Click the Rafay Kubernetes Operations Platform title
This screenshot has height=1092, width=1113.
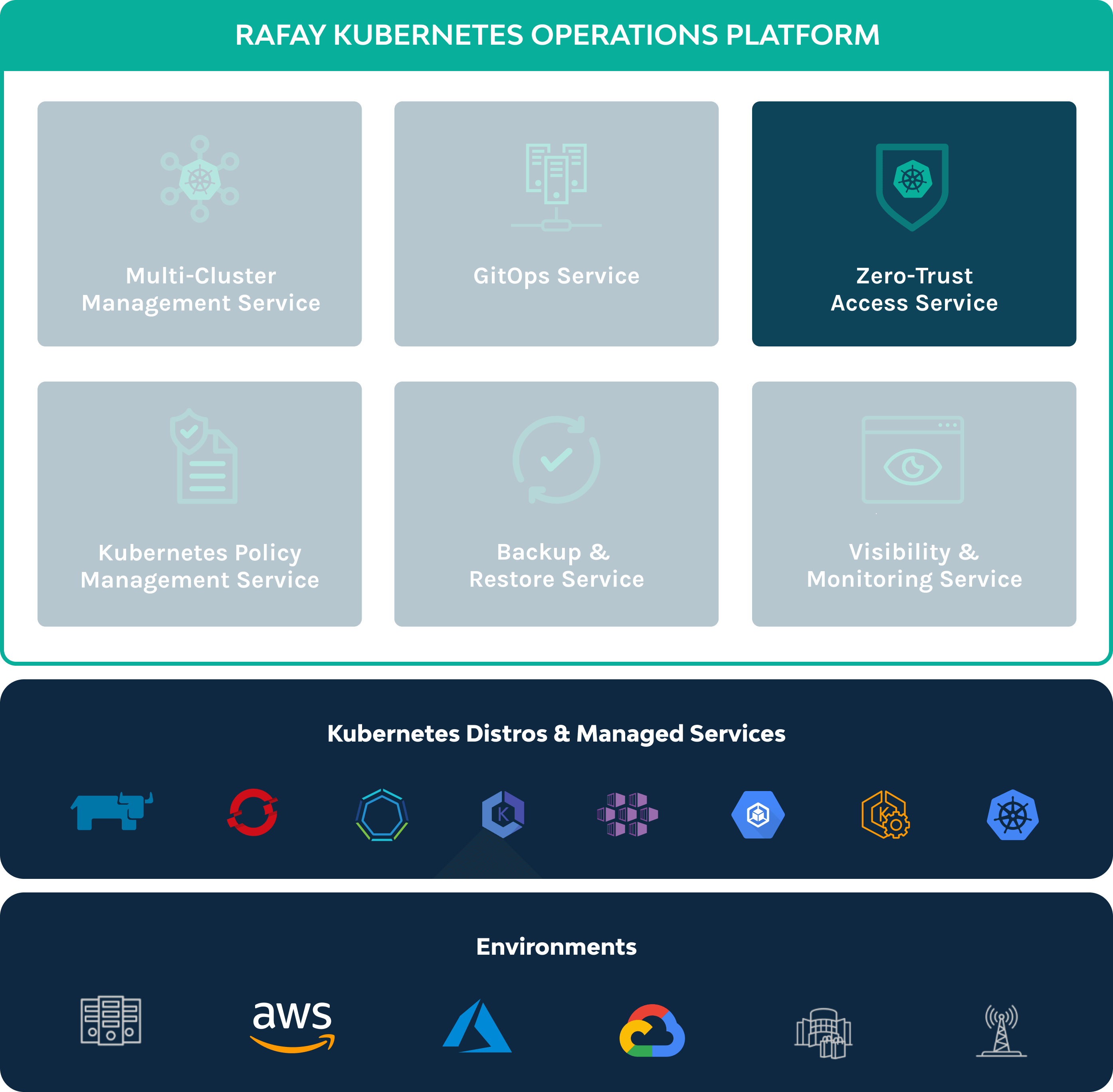[x=557, y=35]
